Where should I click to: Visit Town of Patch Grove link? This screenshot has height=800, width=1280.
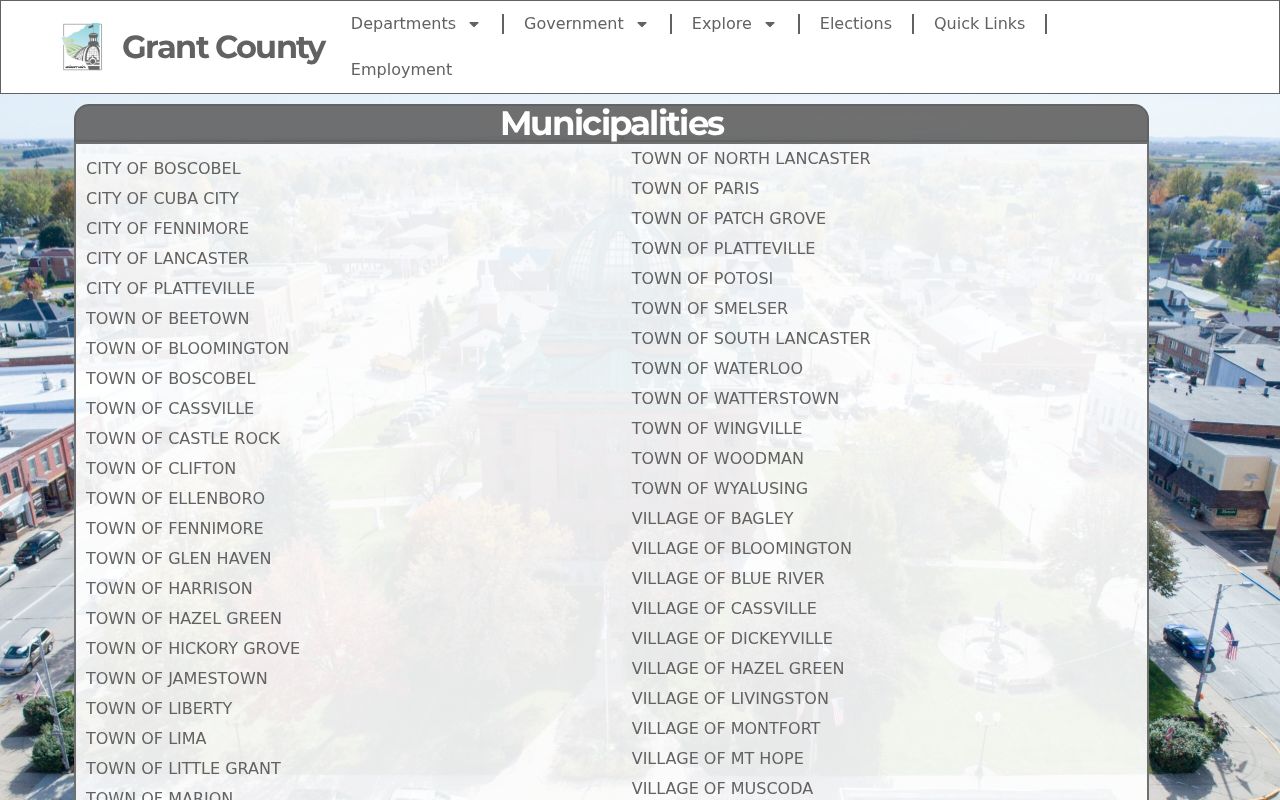(x=729, y=218)
